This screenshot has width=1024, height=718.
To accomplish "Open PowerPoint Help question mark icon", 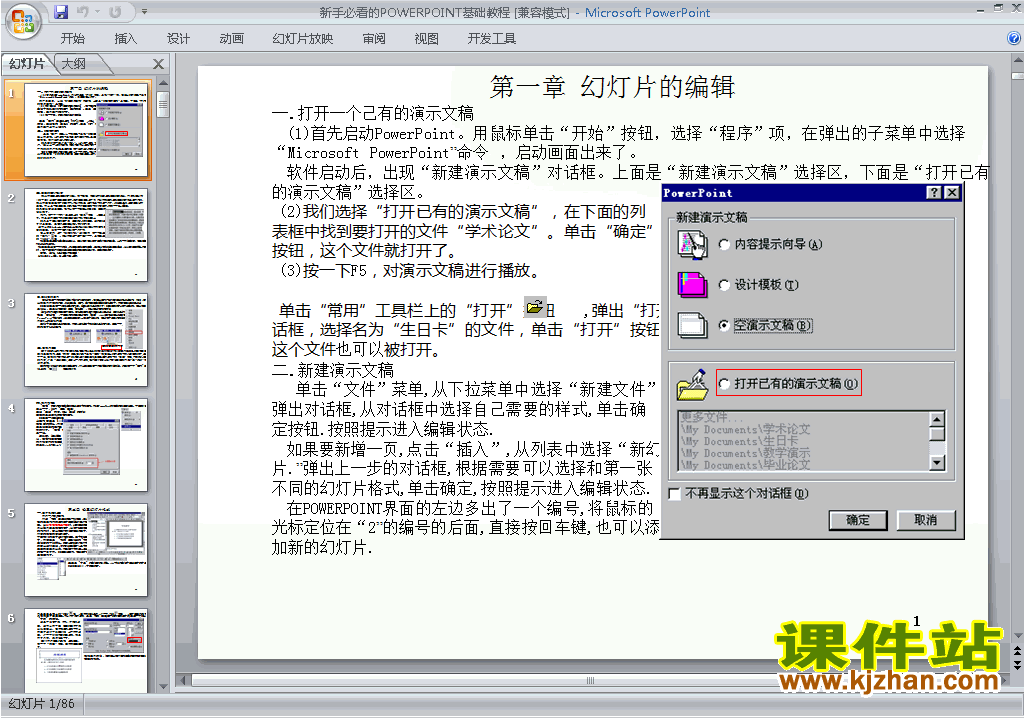I will (1014, 39).
